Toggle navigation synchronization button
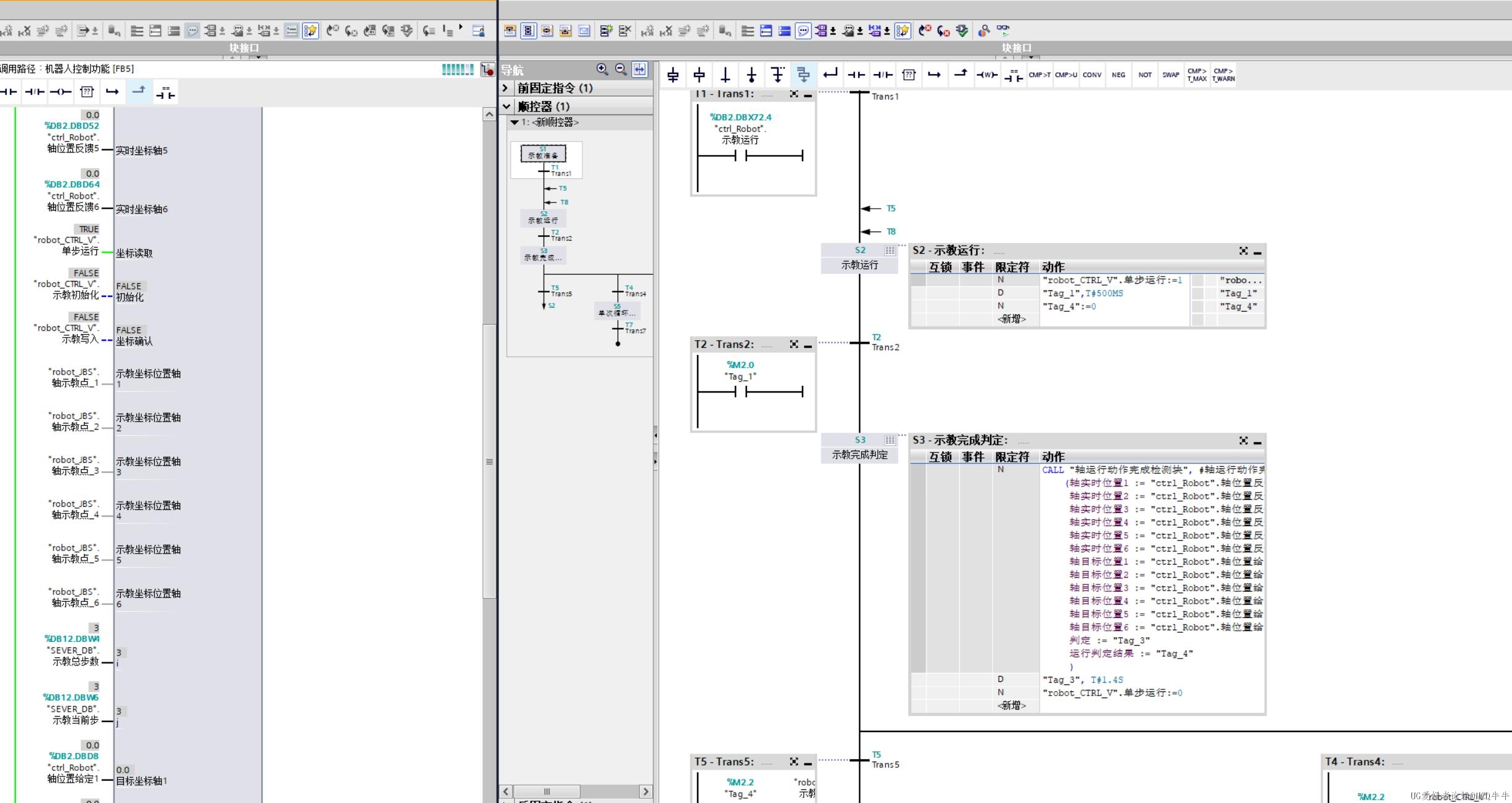 640,69
